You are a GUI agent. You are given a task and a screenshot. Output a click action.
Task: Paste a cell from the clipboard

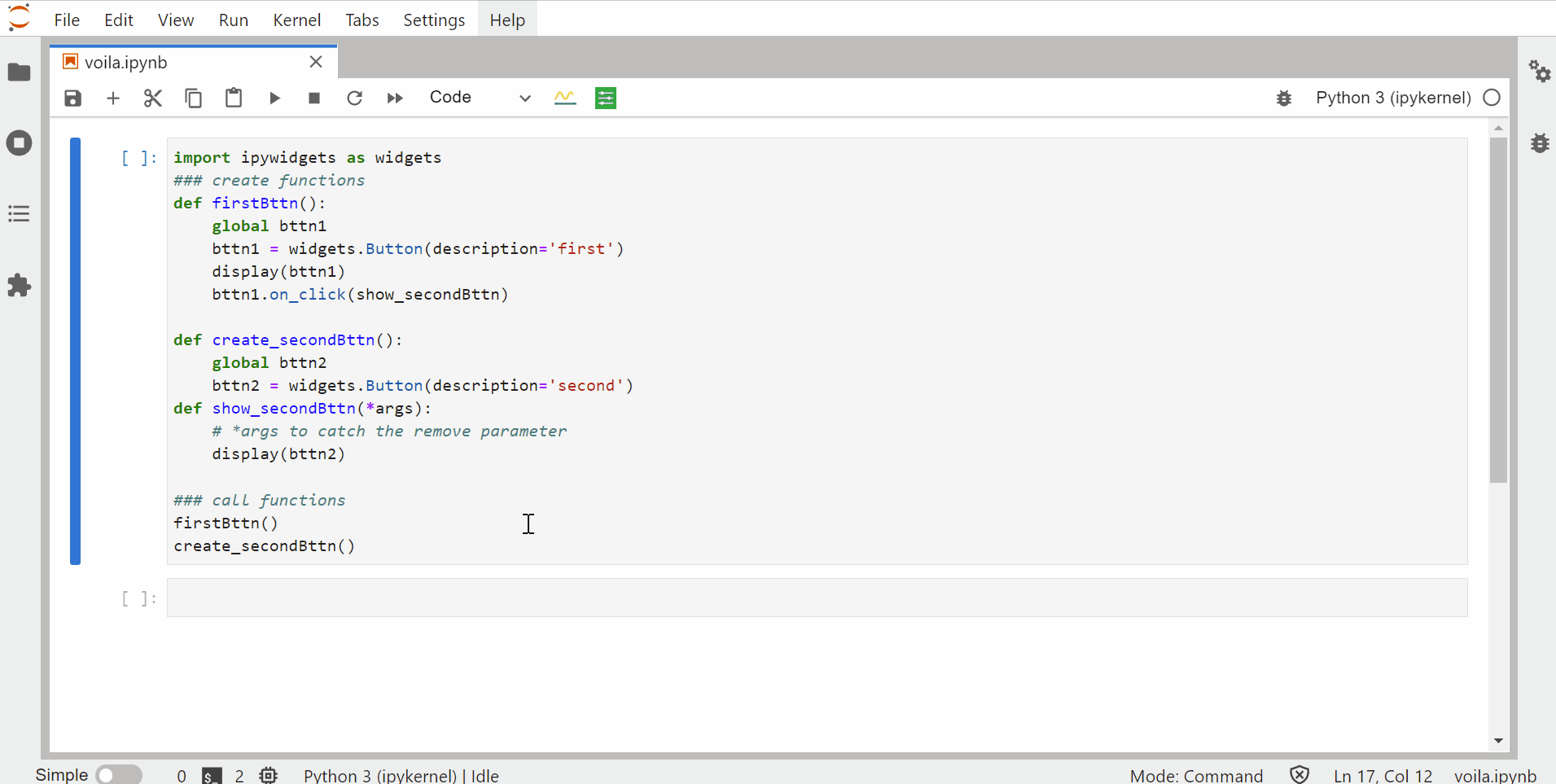click(234, 98)
